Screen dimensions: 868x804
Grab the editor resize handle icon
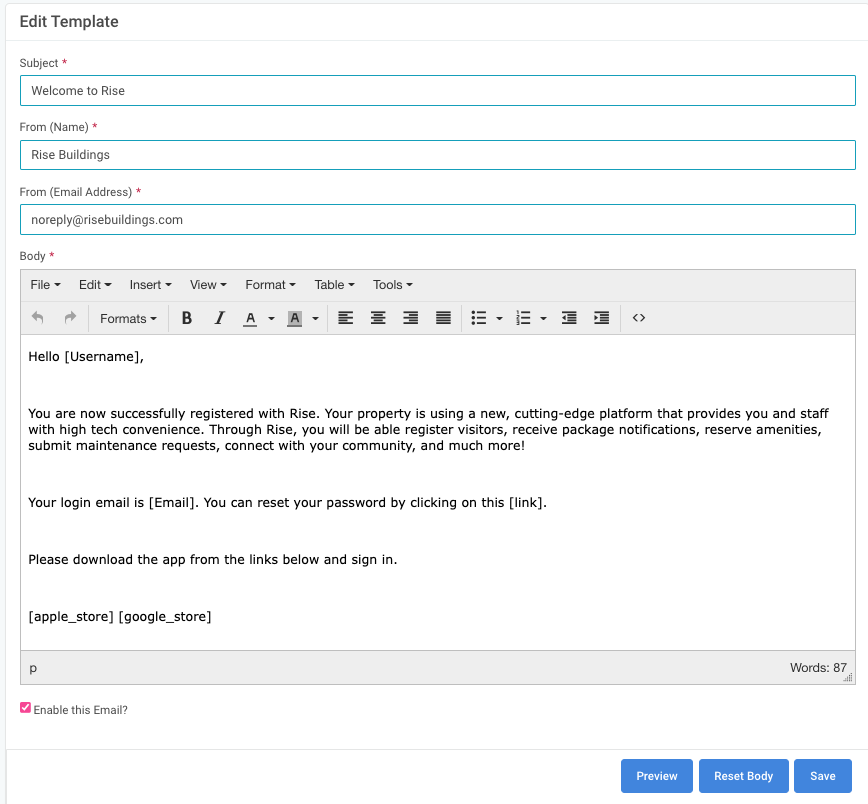click(848, 678)
